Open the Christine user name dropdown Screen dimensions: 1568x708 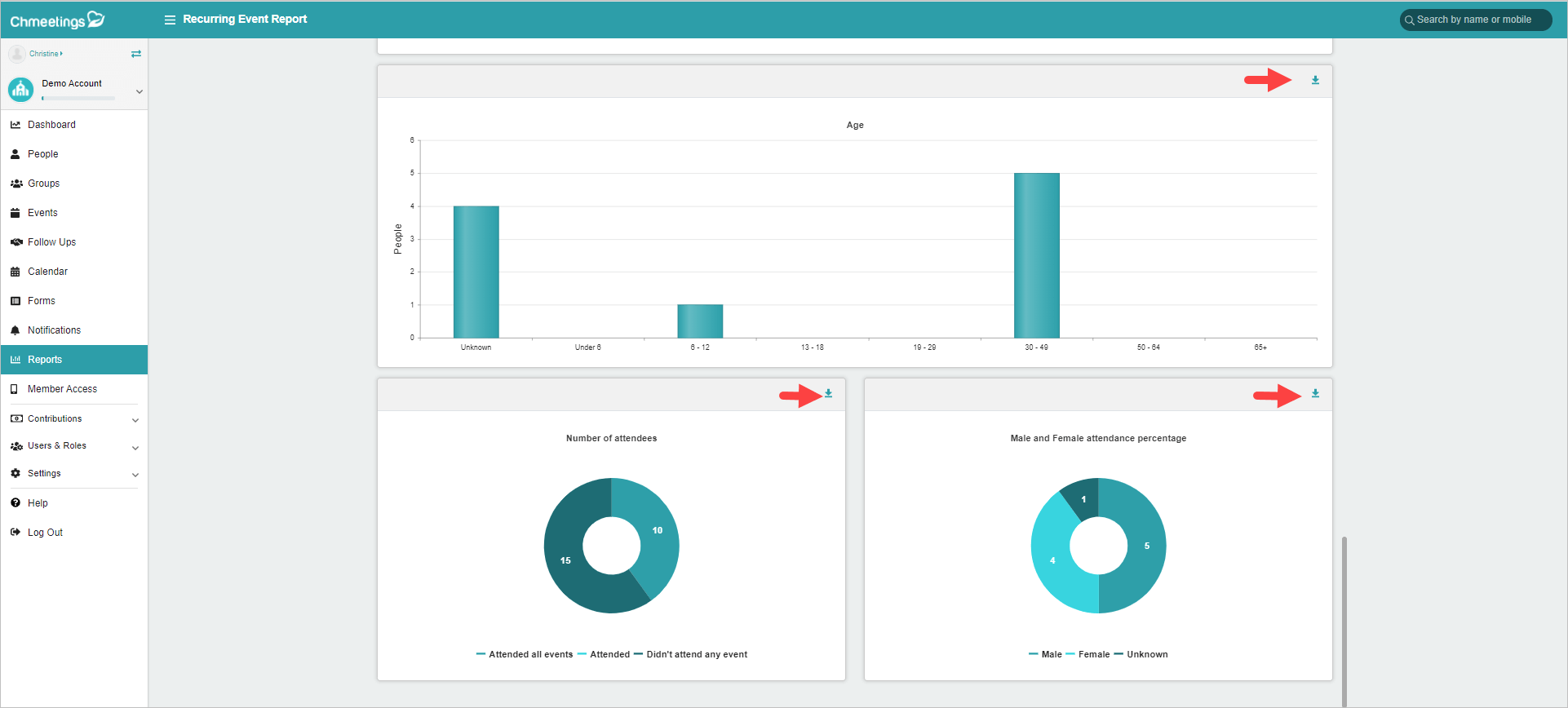click(x=46, y=54)
